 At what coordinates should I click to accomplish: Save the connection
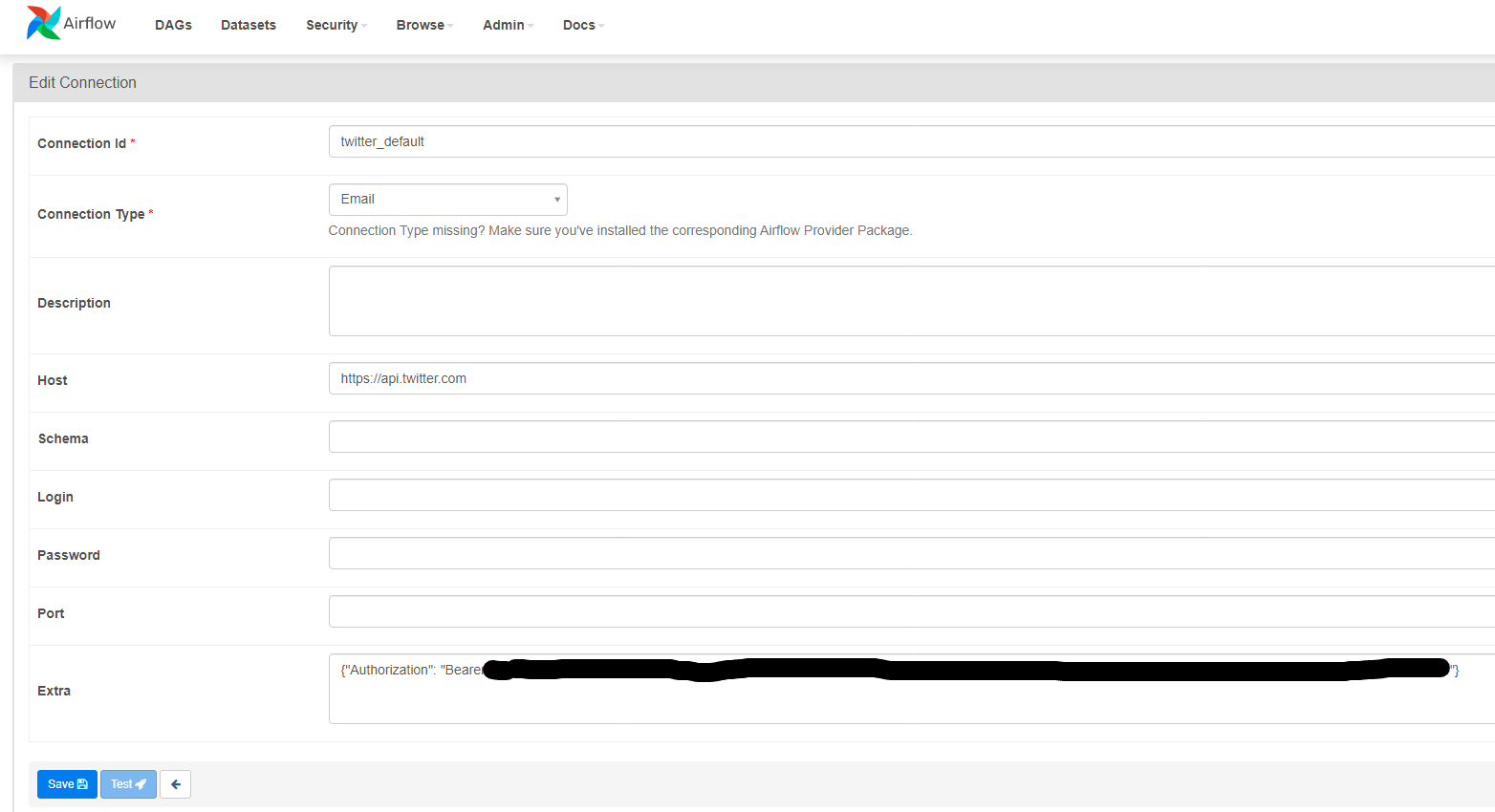point(67,784)
